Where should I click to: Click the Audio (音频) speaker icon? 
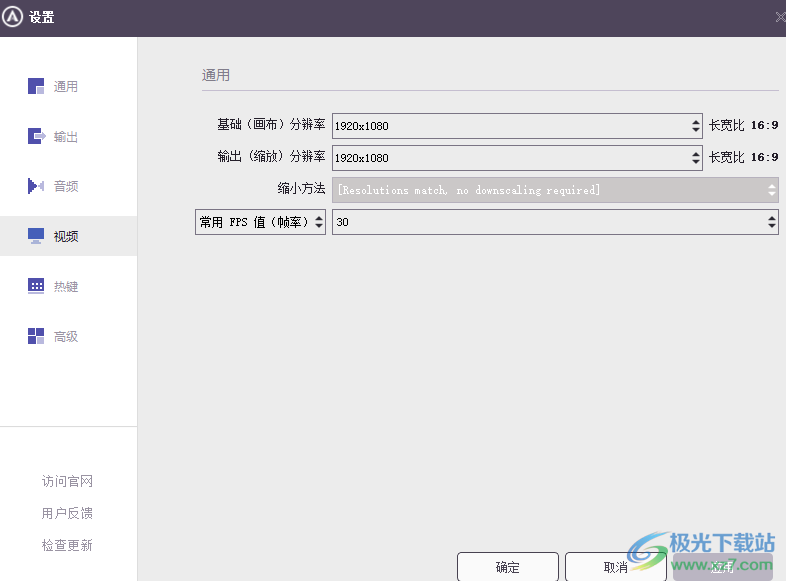point(36,186)
